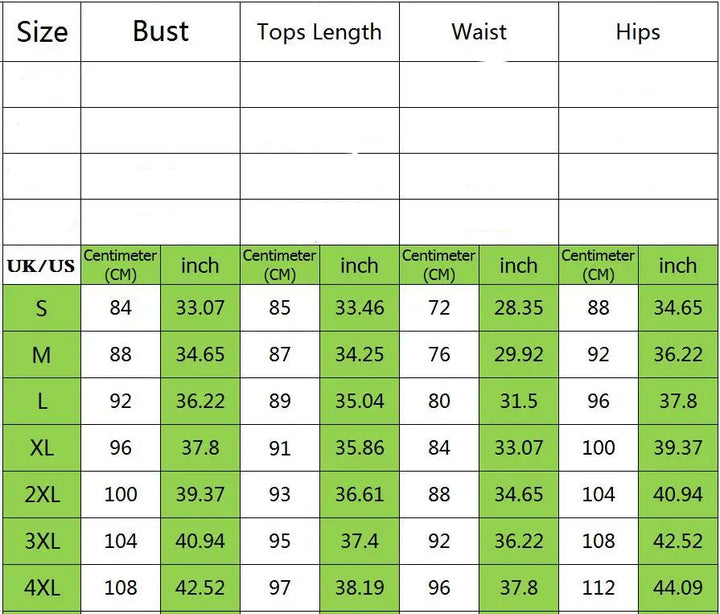This screenshot has height=614, width=720.
Task: Select the Waist centimeter value 72
Action: (439, 308)
